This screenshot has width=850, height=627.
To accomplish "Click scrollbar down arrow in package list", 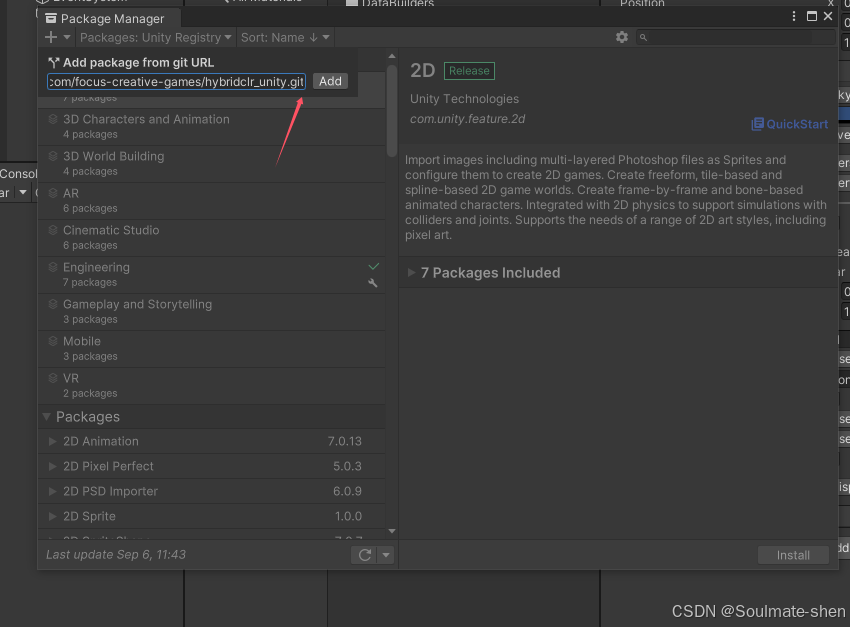I will 392,532.
